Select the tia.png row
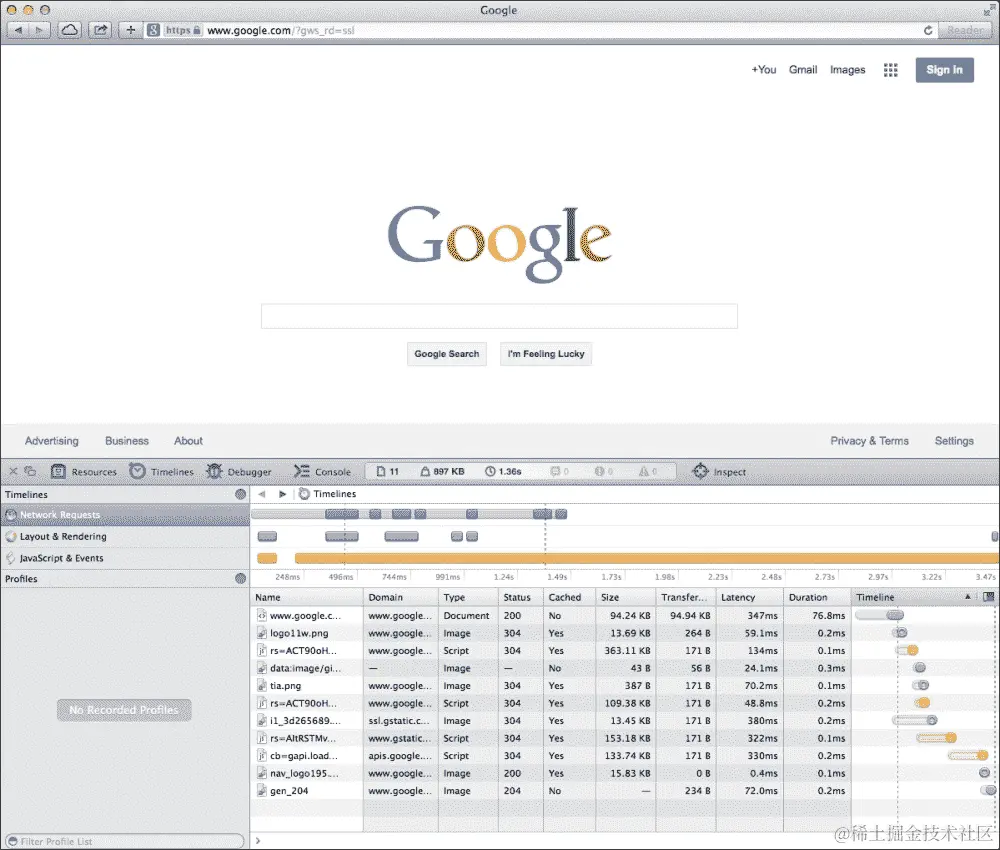Viewport: 1000px width, 850px height. click(625, 685)
